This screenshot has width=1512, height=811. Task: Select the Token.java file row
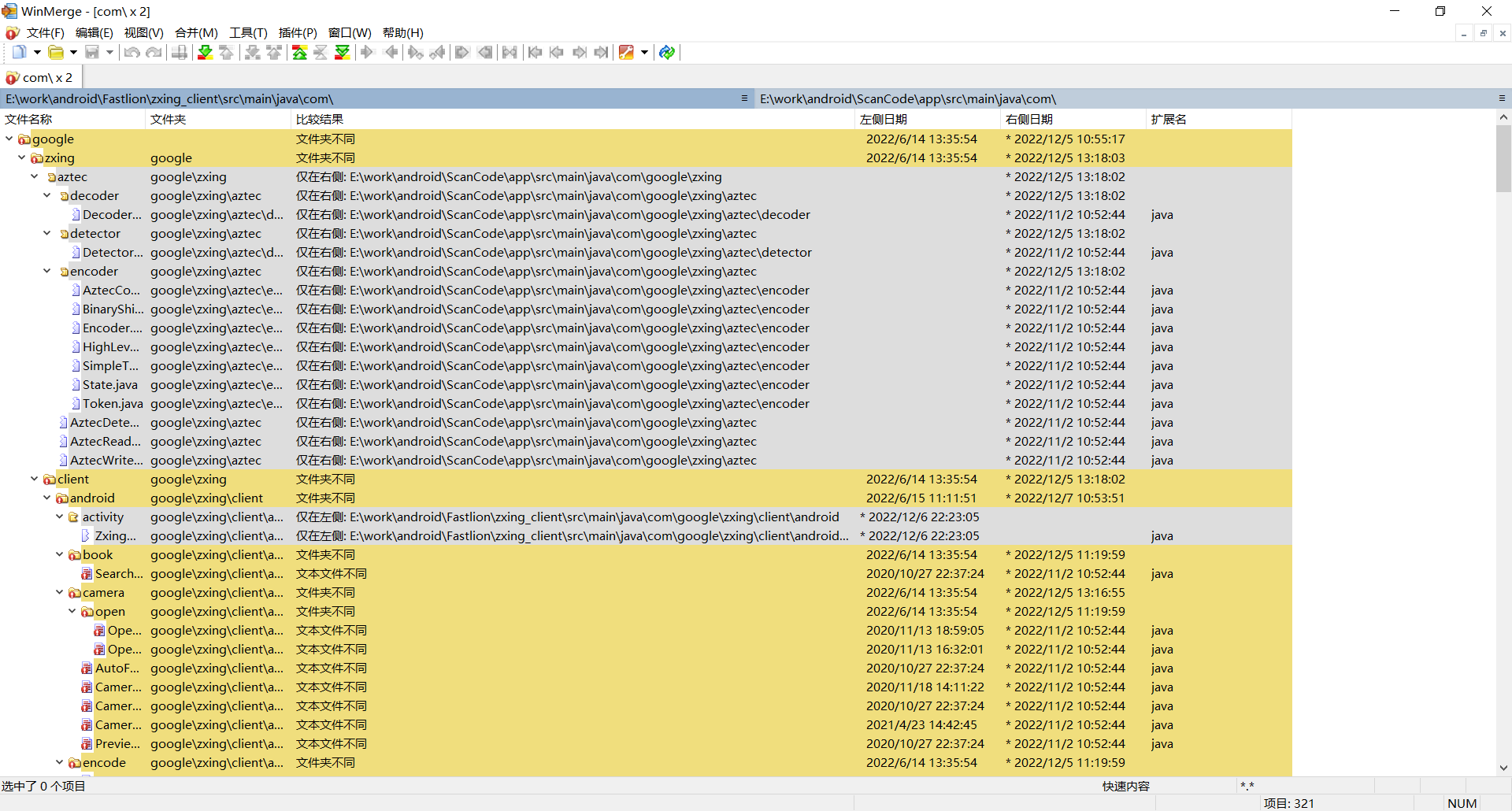646,403
